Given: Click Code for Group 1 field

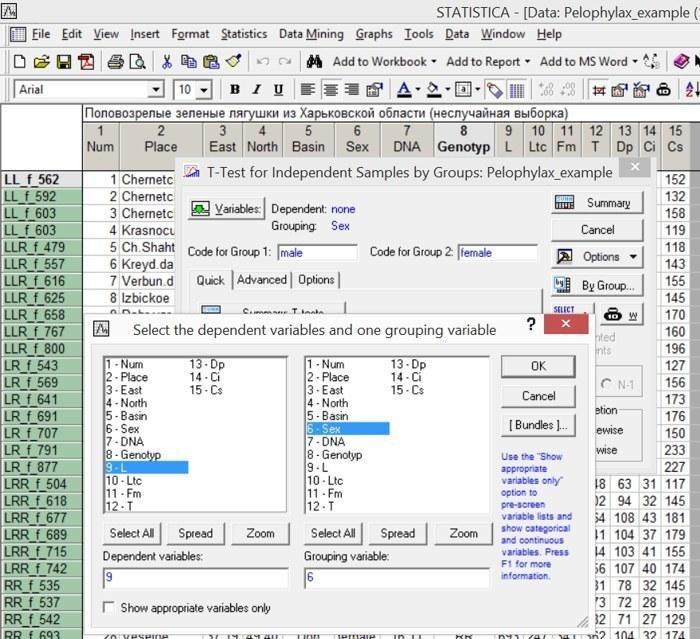Looking at the screenshot, I should point(317,253).
